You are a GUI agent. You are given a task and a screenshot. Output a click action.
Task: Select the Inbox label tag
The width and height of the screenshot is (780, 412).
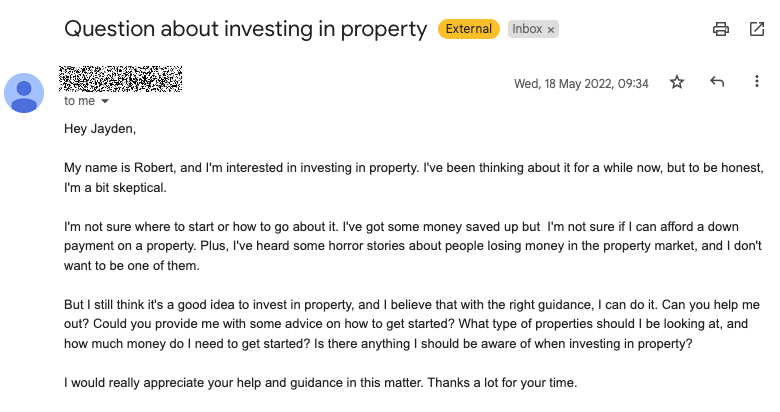527,29
